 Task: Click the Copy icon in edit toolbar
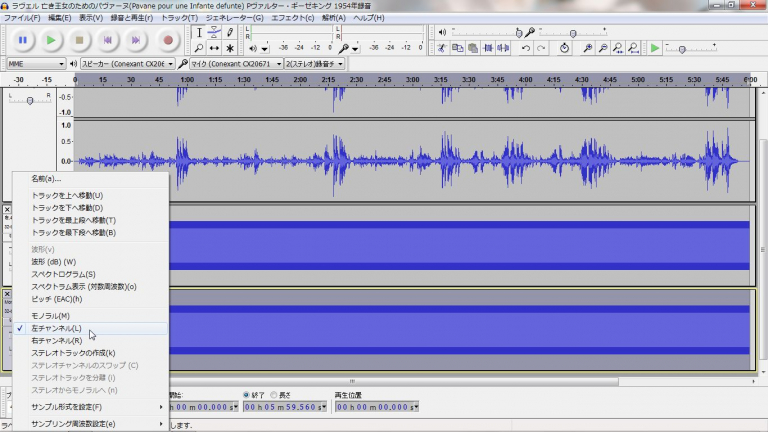[x=457, y=48]
